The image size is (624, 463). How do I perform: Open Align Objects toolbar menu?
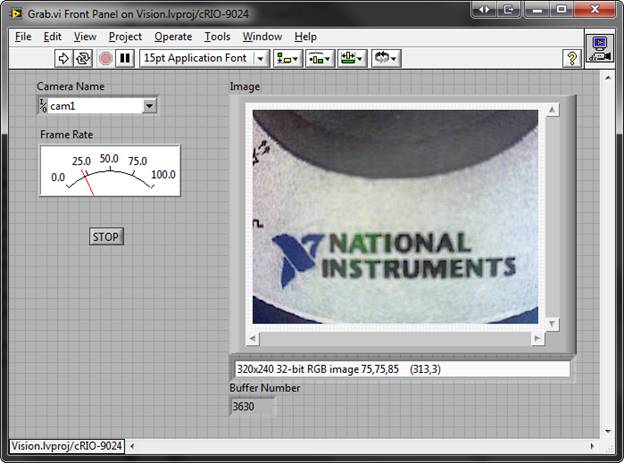click(x=288, y=59)
